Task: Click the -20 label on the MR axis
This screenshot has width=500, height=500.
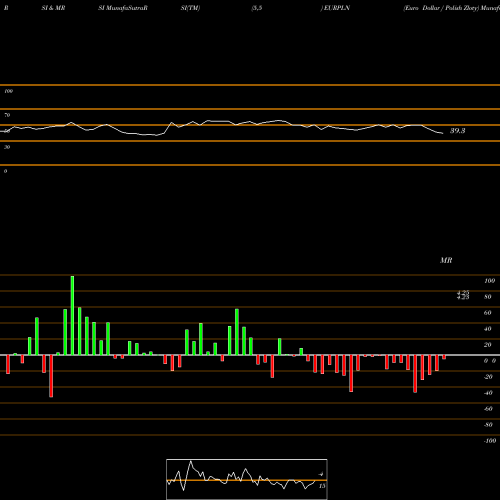Action: pyautogui.click(x=488, y=377)
